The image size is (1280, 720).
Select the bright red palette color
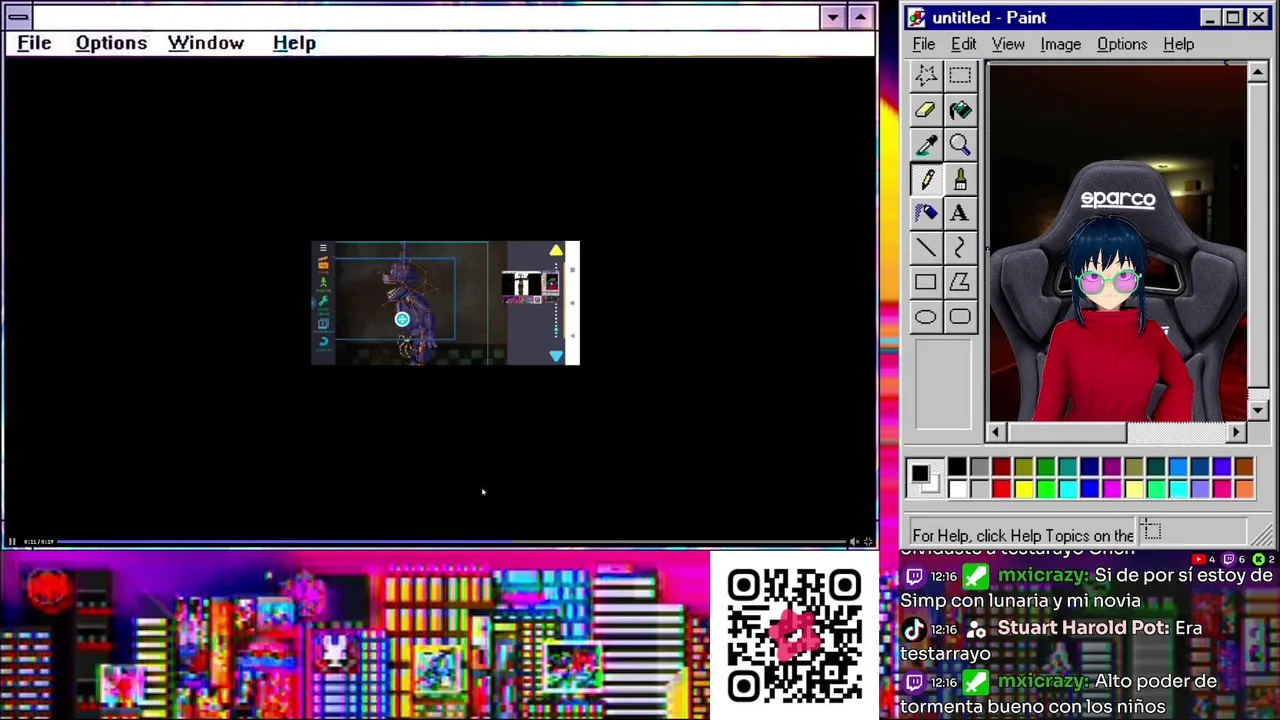point(1001,489)
